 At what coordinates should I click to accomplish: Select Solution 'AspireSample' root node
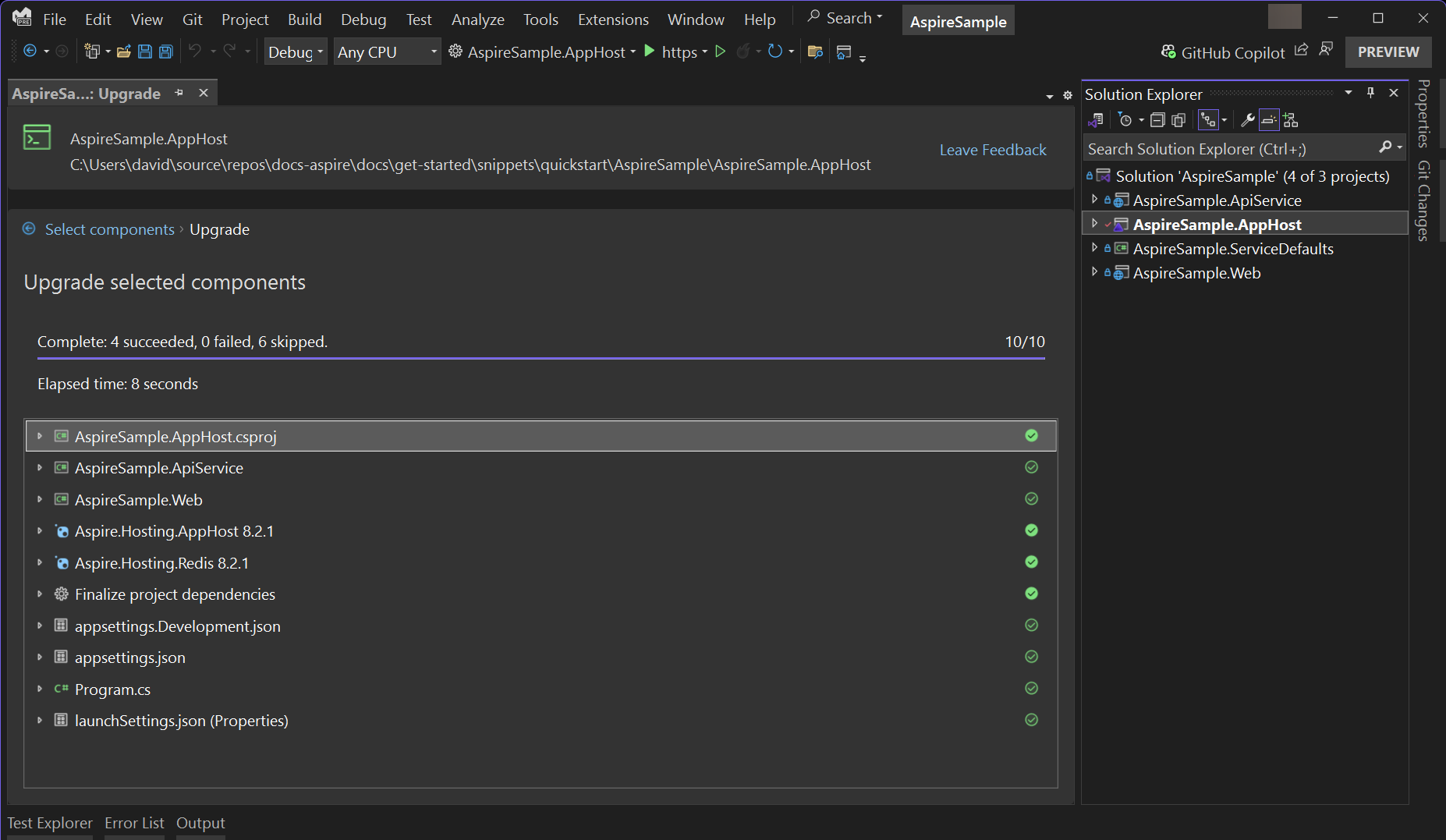(1253, 176)
